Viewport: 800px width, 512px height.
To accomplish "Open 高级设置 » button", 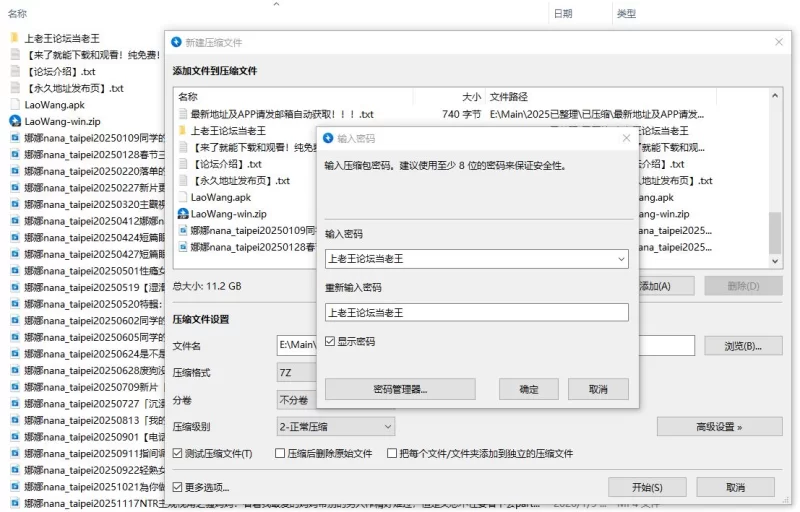I will point(719,427).
